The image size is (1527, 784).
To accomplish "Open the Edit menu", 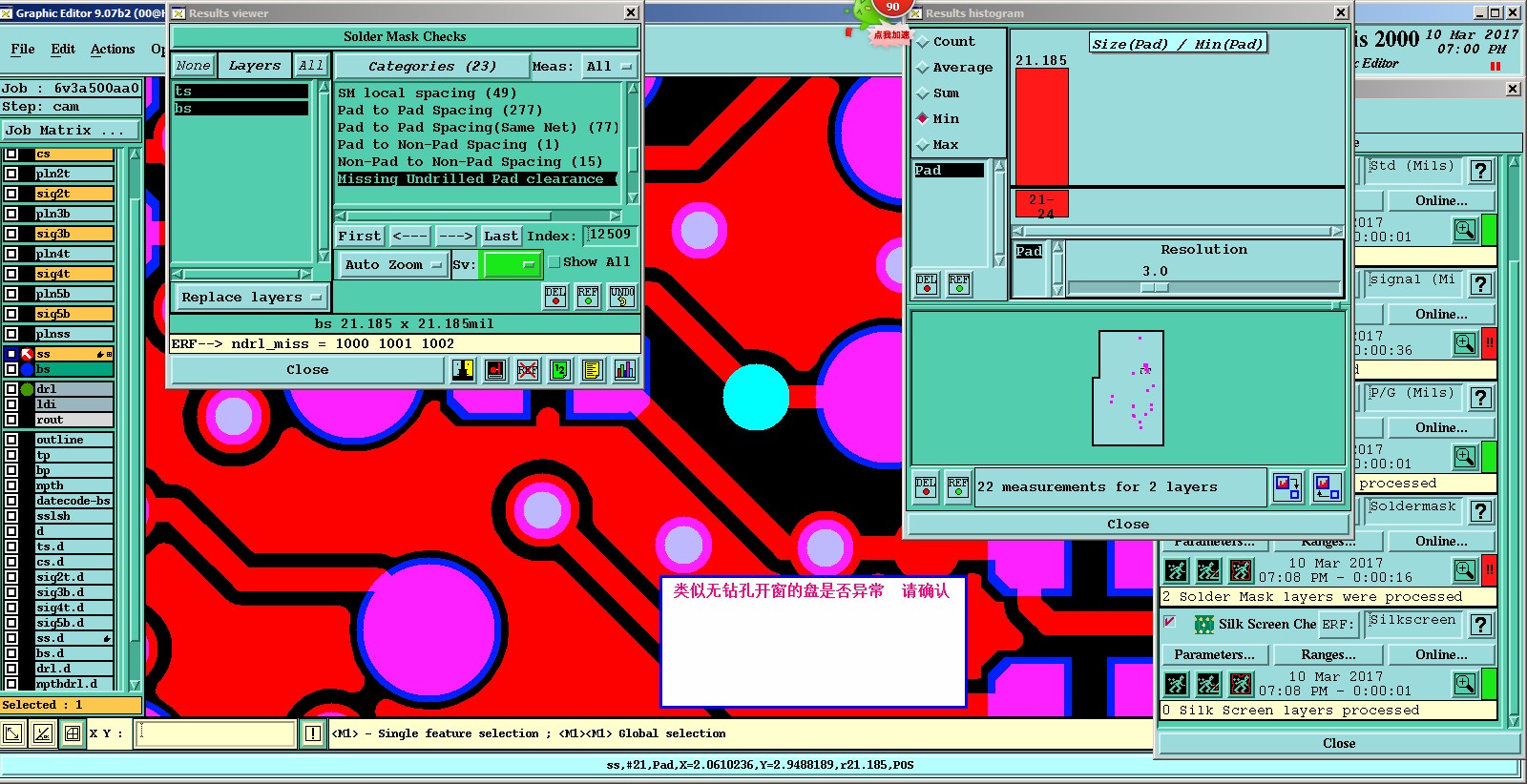I will (63, 50).
